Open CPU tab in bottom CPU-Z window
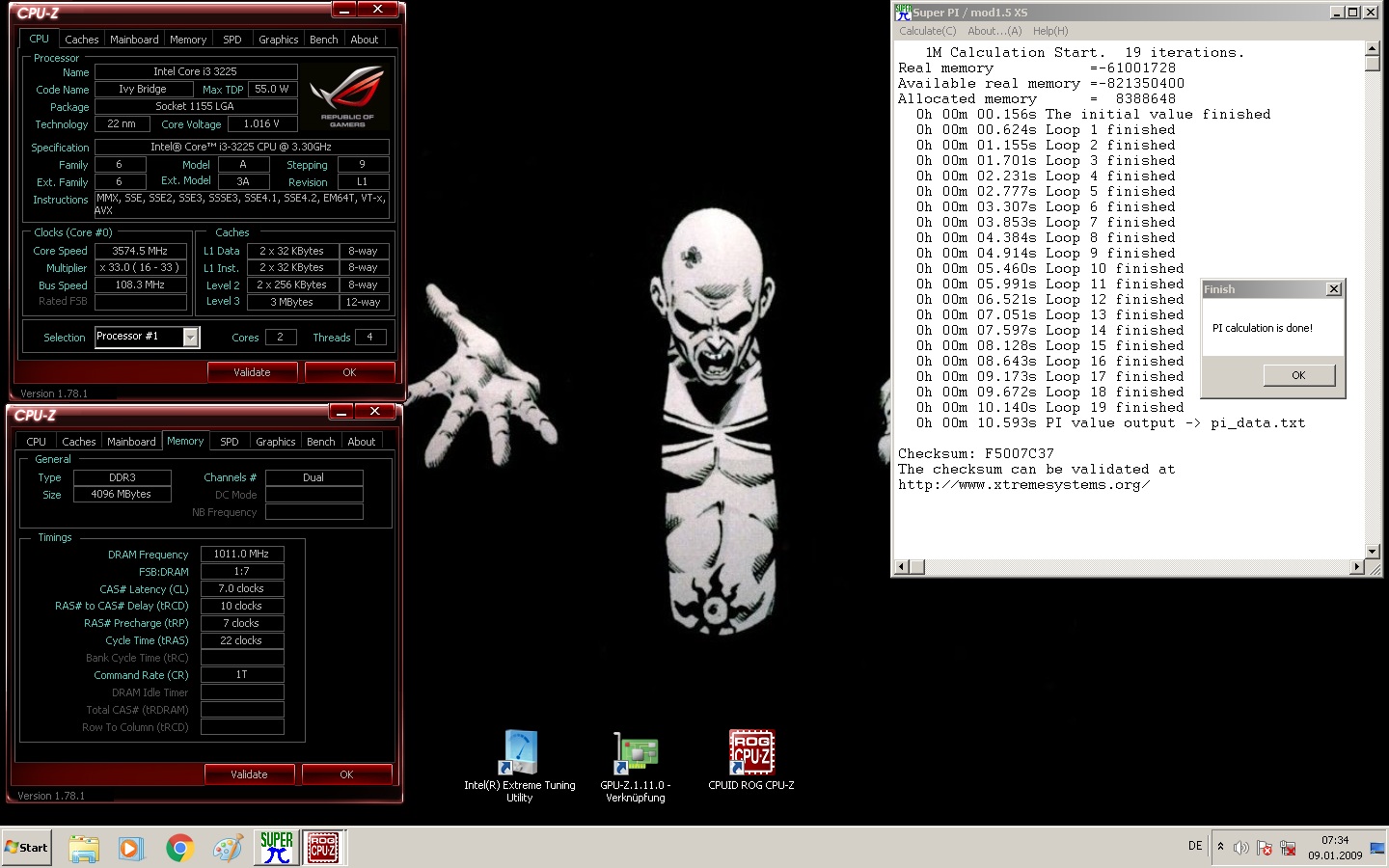 click(x=36, y=442)
